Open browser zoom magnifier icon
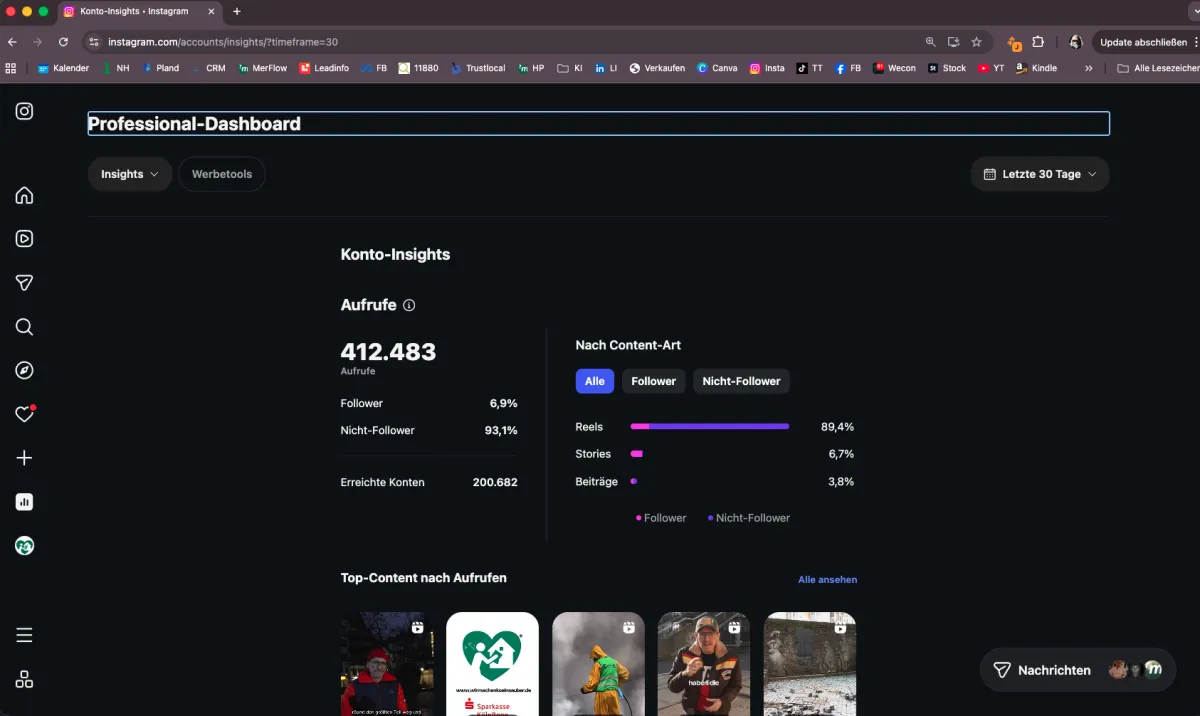1200x716 pixels. tap(931, 42)
